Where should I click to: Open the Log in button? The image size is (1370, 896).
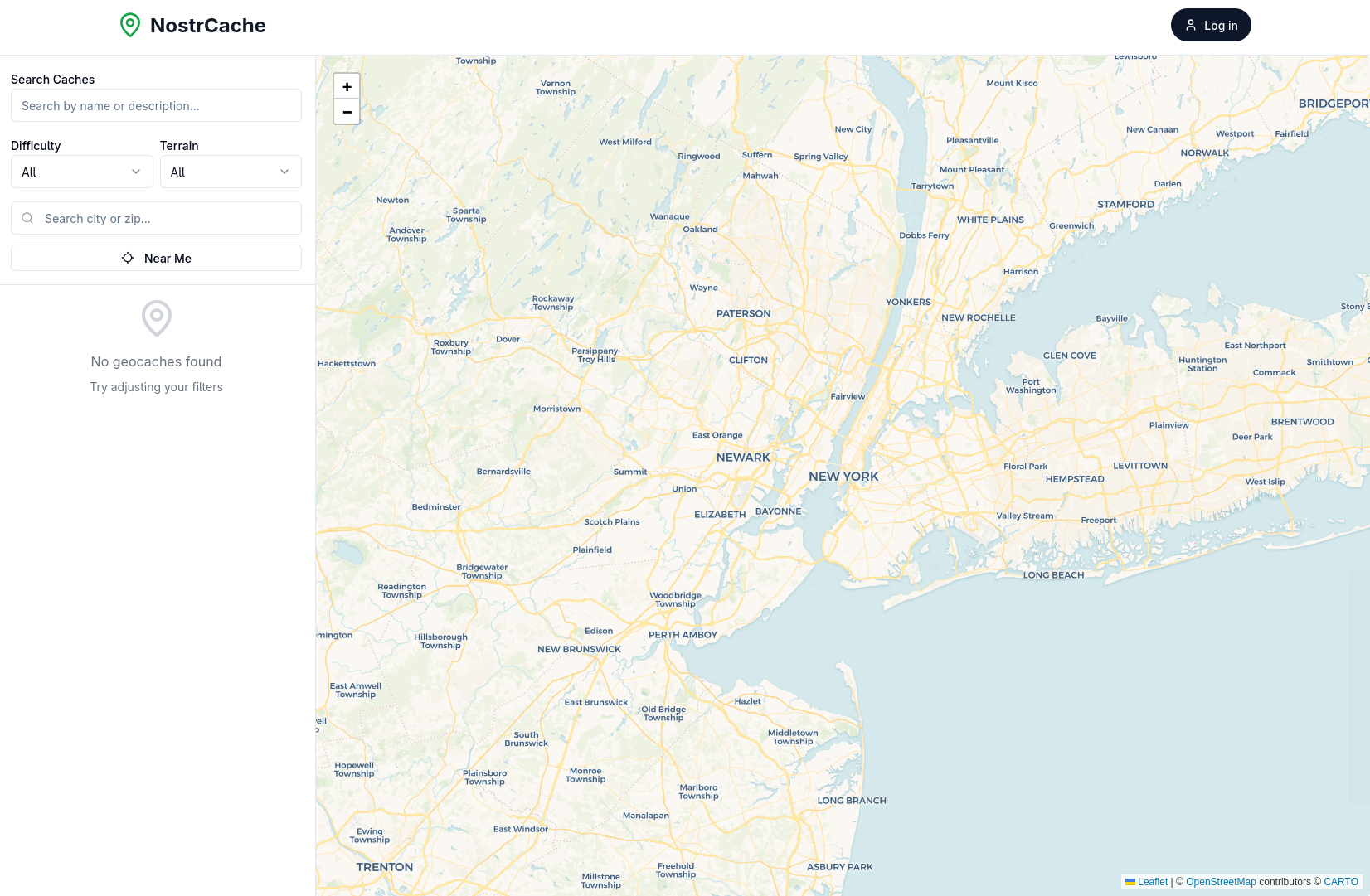point(1211,25)
